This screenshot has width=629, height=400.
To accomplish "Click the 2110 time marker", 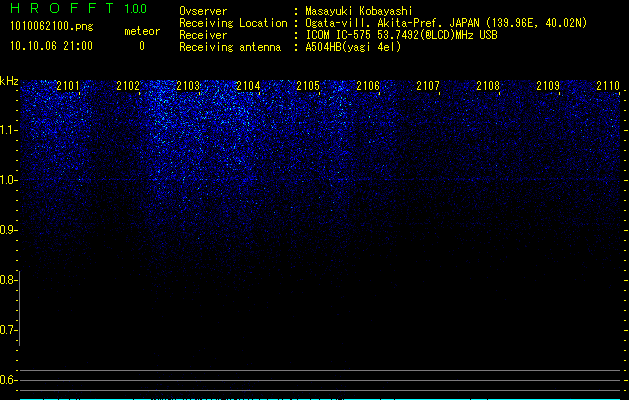I will click(608, 86).
